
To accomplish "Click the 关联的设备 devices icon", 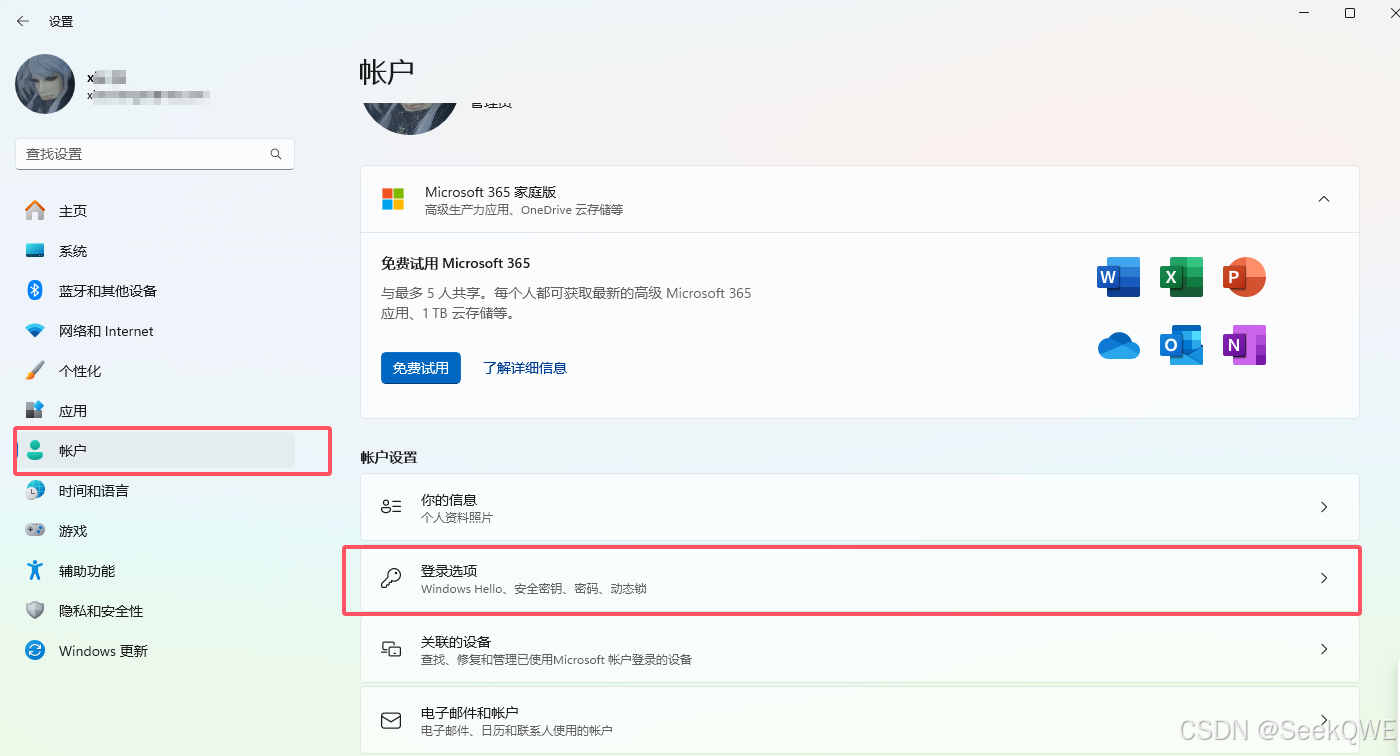I will [391, 649].
